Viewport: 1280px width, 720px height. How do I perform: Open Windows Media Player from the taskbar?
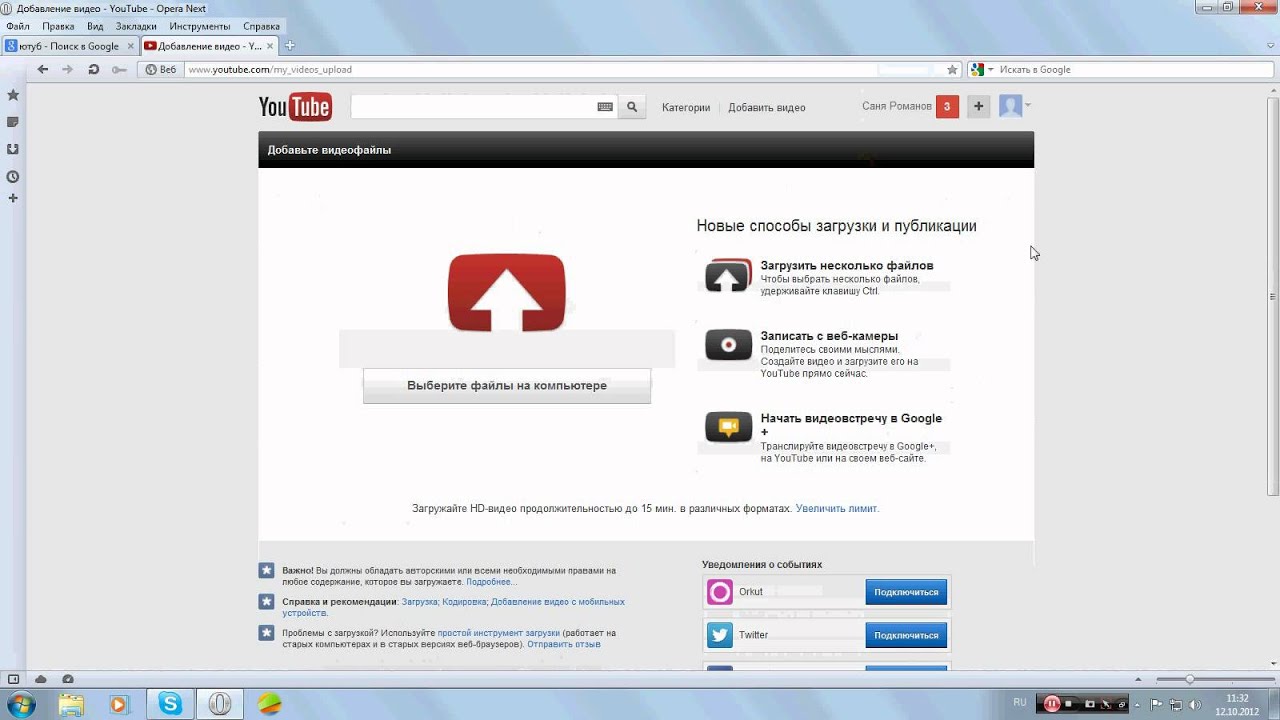click(119, 704)
